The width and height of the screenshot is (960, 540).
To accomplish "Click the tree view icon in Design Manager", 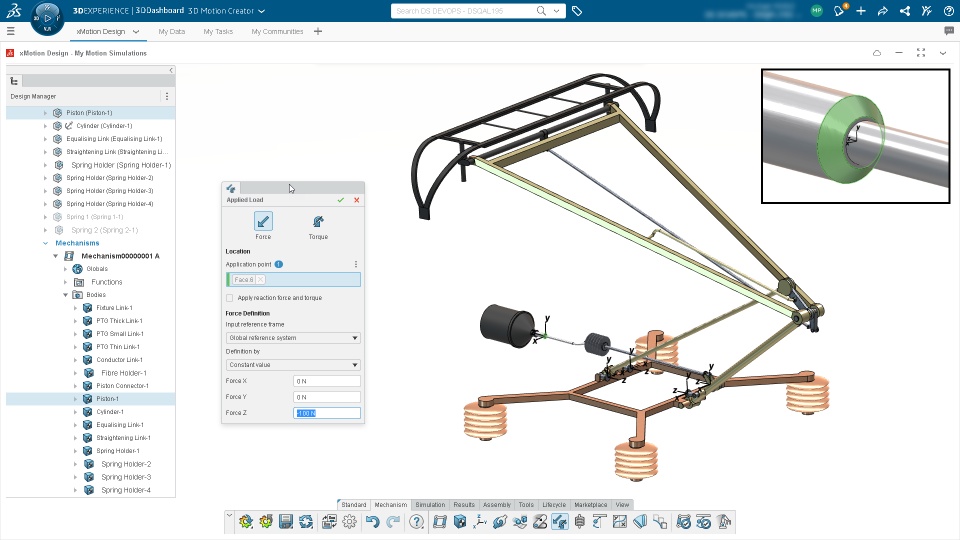I will point(14,81).
